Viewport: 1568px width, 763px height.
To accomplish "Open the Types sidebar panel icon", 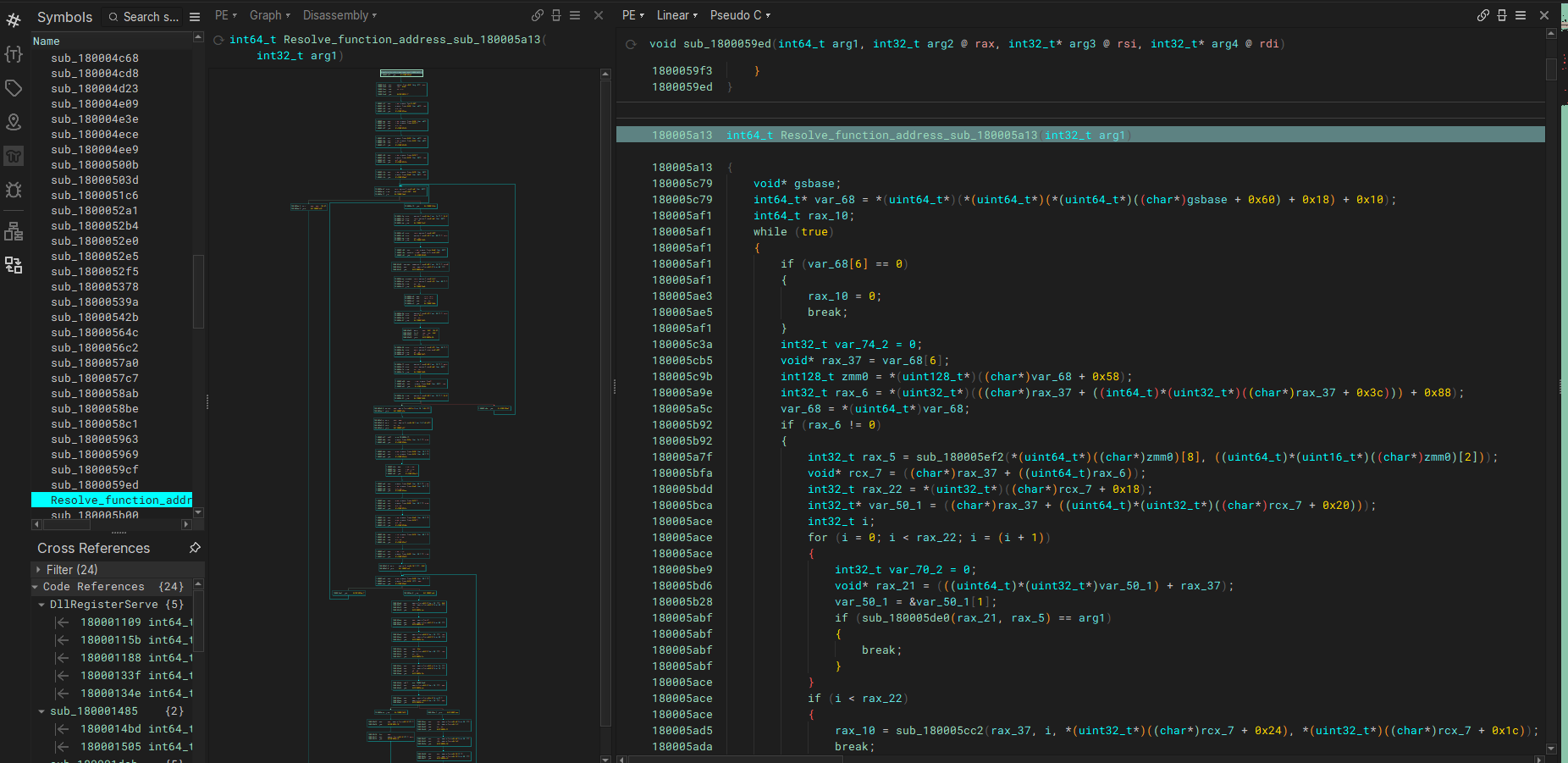I will pyautogui.click(x=14, y=54).
